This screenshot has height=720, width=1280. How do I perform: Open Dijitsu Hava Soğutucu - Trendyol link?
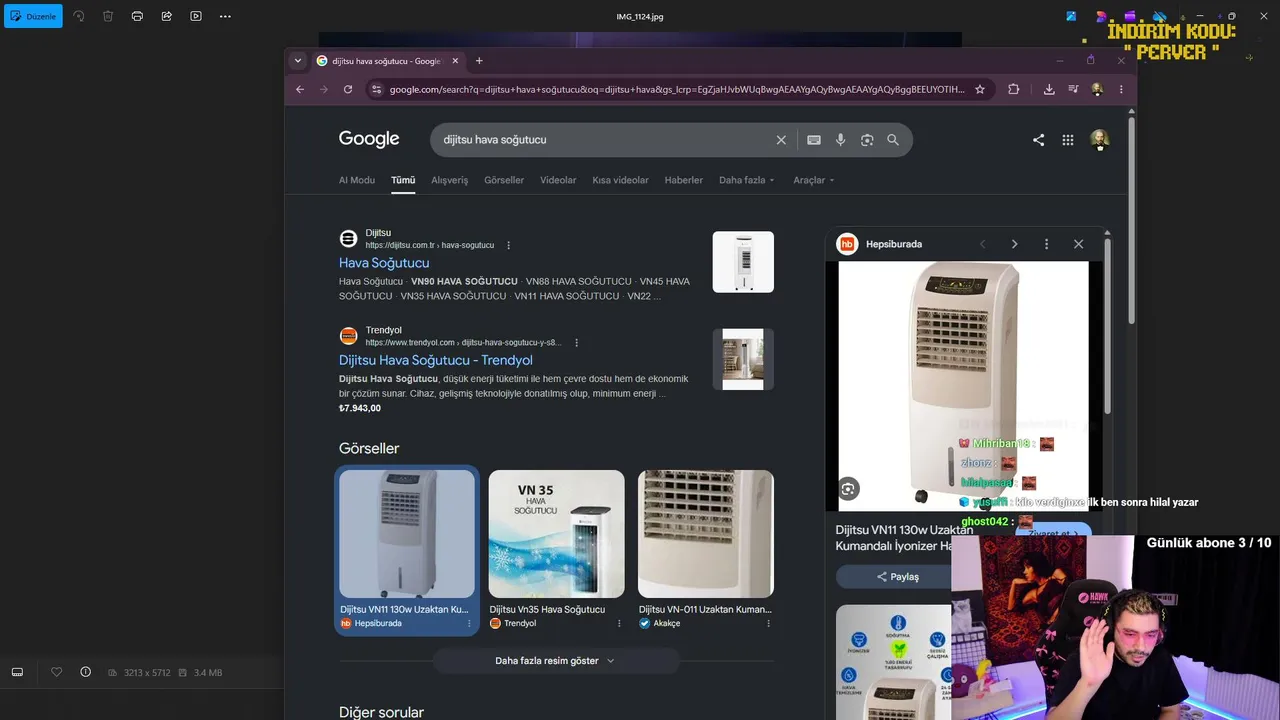click(x=436, y=360)
